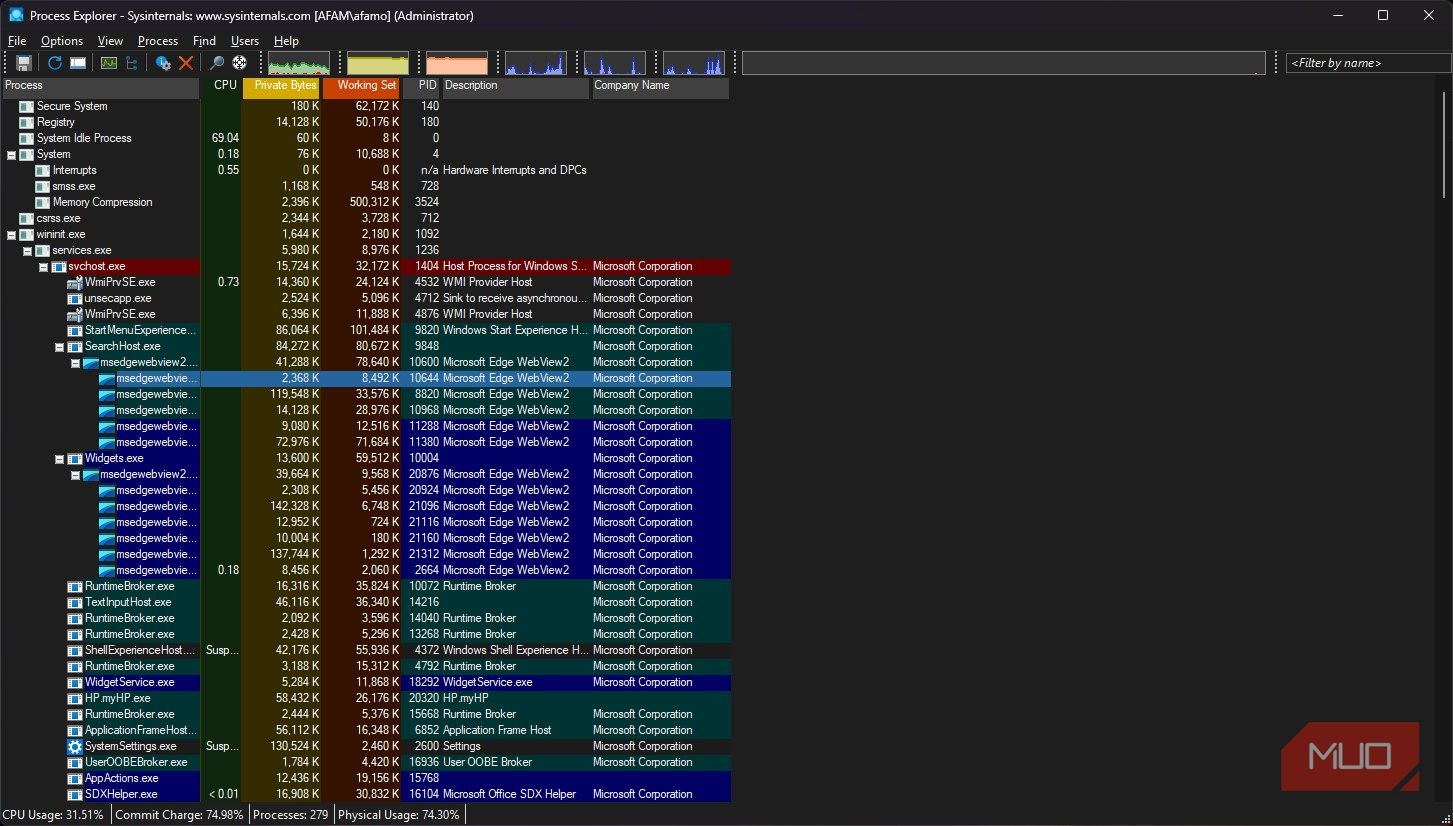Click Physical Usage 74.30% in status bar
Viewport: 1453px width, 826px height.
point(399,815)
